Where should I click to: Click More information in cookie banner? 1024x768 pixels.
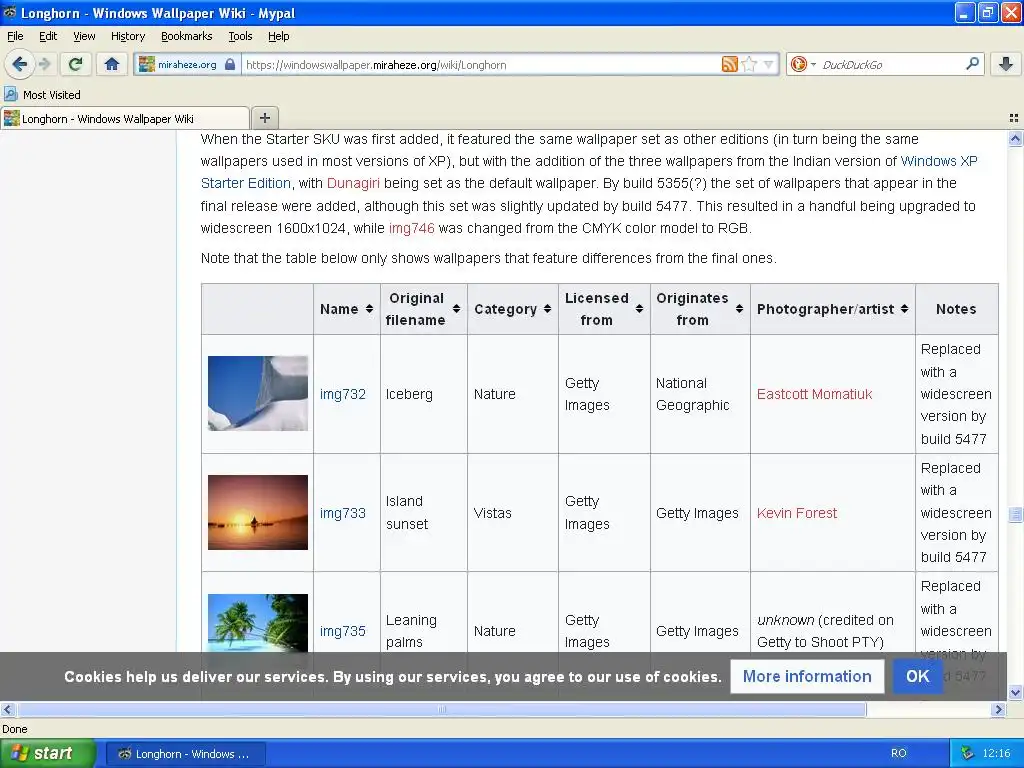point(807,676)
